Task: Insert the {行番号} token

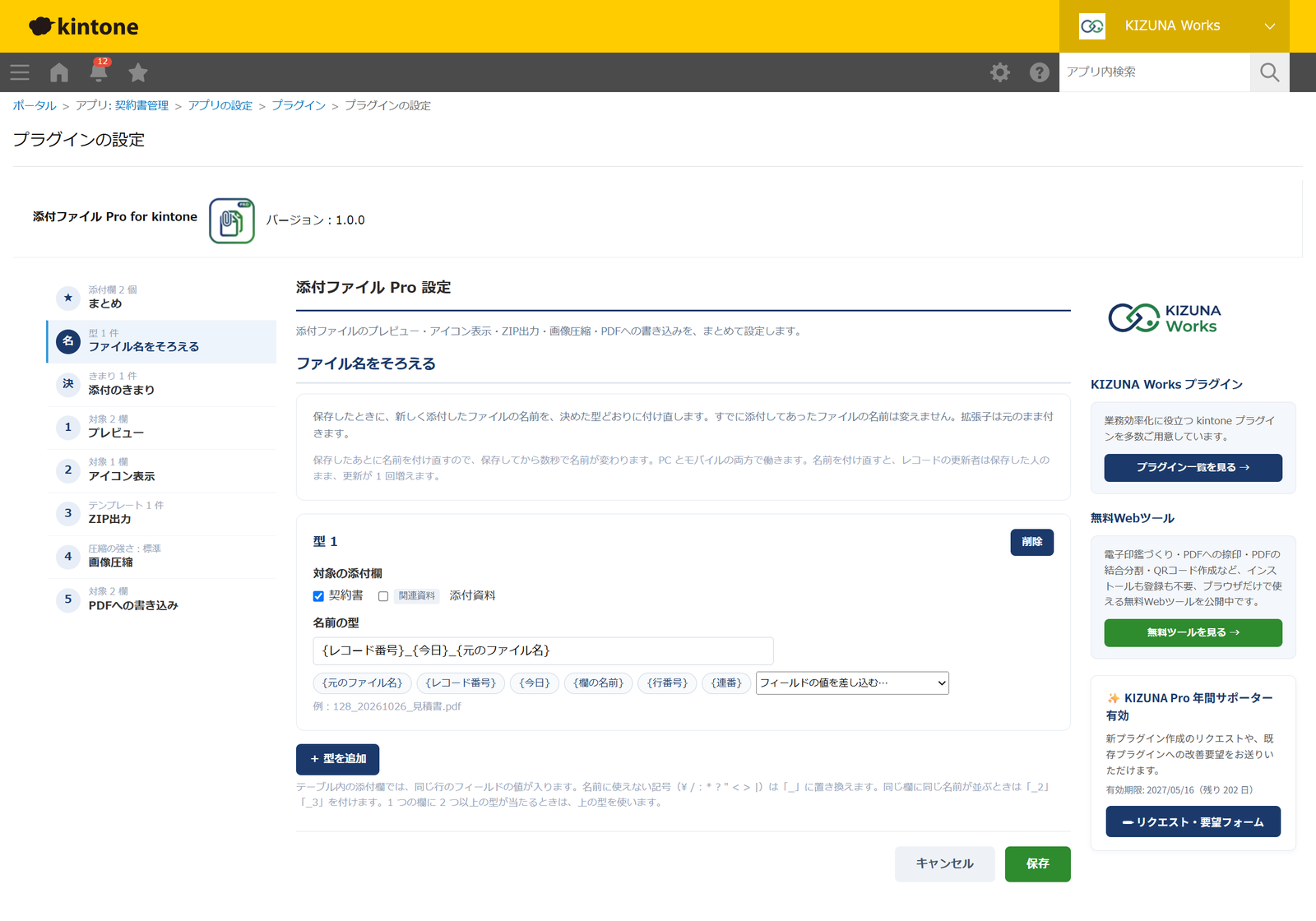Action: (x=668, y=683)
